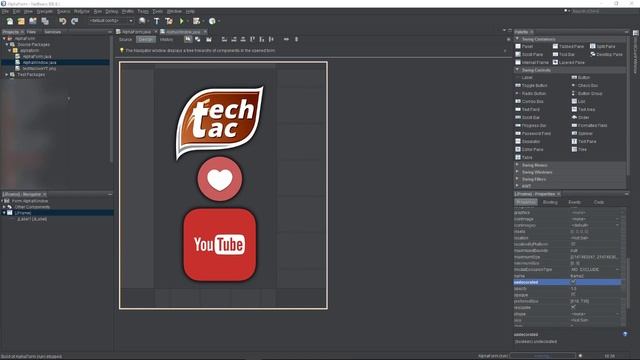Click the New File toolbar icon
Image resolution: width=640 pixels, height=360 pixels.
(x=10, y=21)
